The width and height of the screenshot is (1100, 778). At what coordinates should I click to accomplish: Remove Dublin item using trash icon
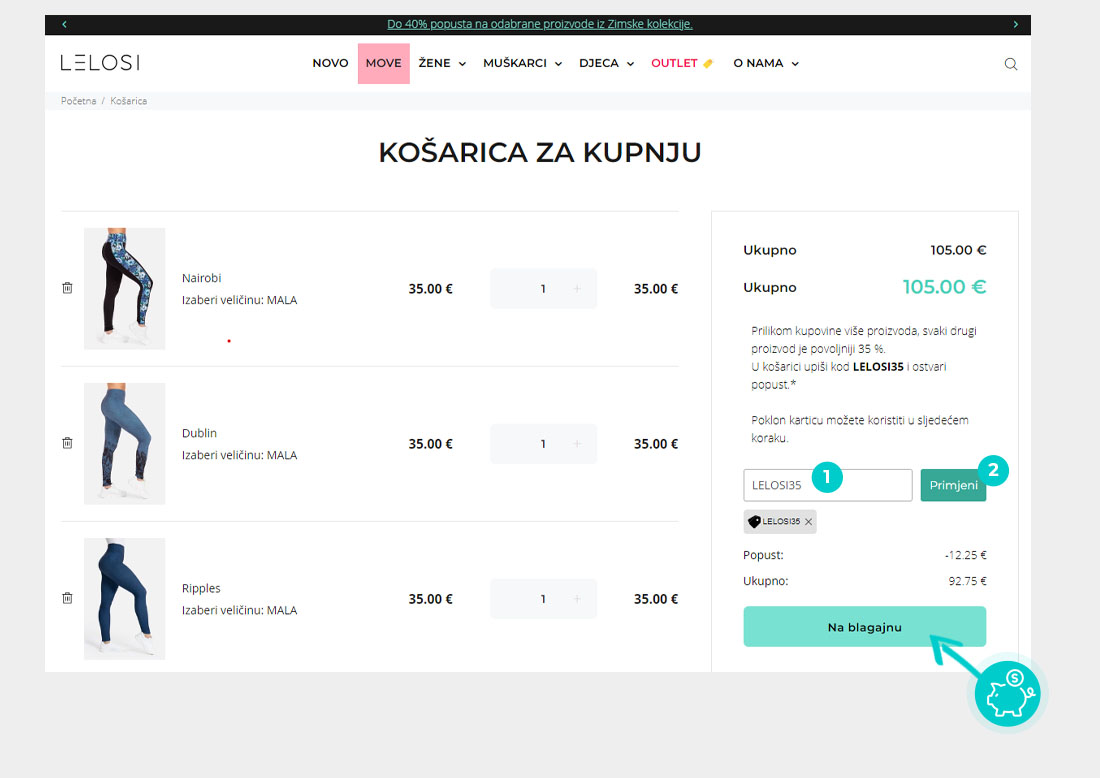67,443
